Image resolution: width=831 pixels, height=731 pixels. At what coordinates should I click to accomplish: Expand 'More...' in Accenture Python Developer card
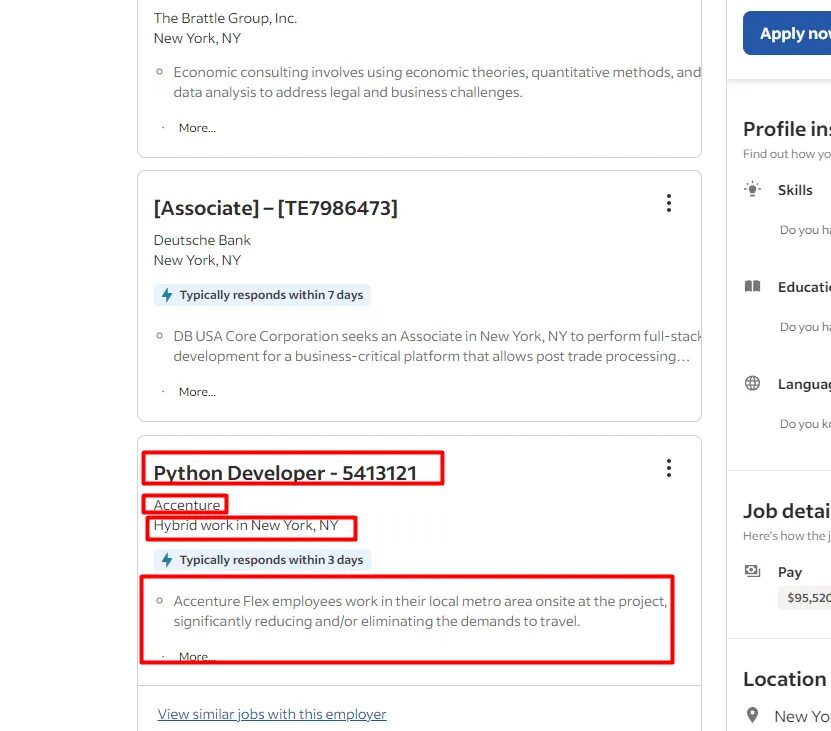click(x=197, y=657)
